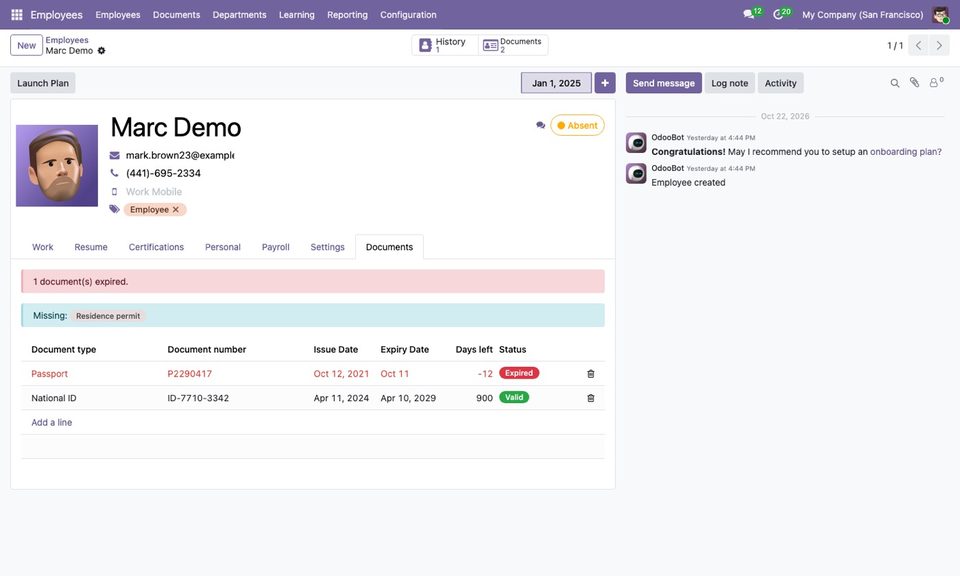
Task: Switch to the Payroll tab
Action: click(276, 247)
